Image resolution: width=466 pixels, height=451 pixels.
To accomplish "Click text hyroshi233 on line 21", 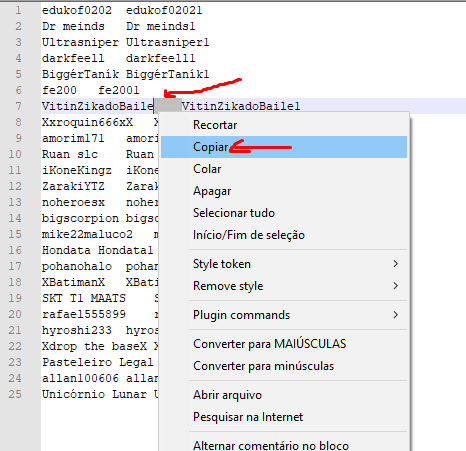I will 77,330.
